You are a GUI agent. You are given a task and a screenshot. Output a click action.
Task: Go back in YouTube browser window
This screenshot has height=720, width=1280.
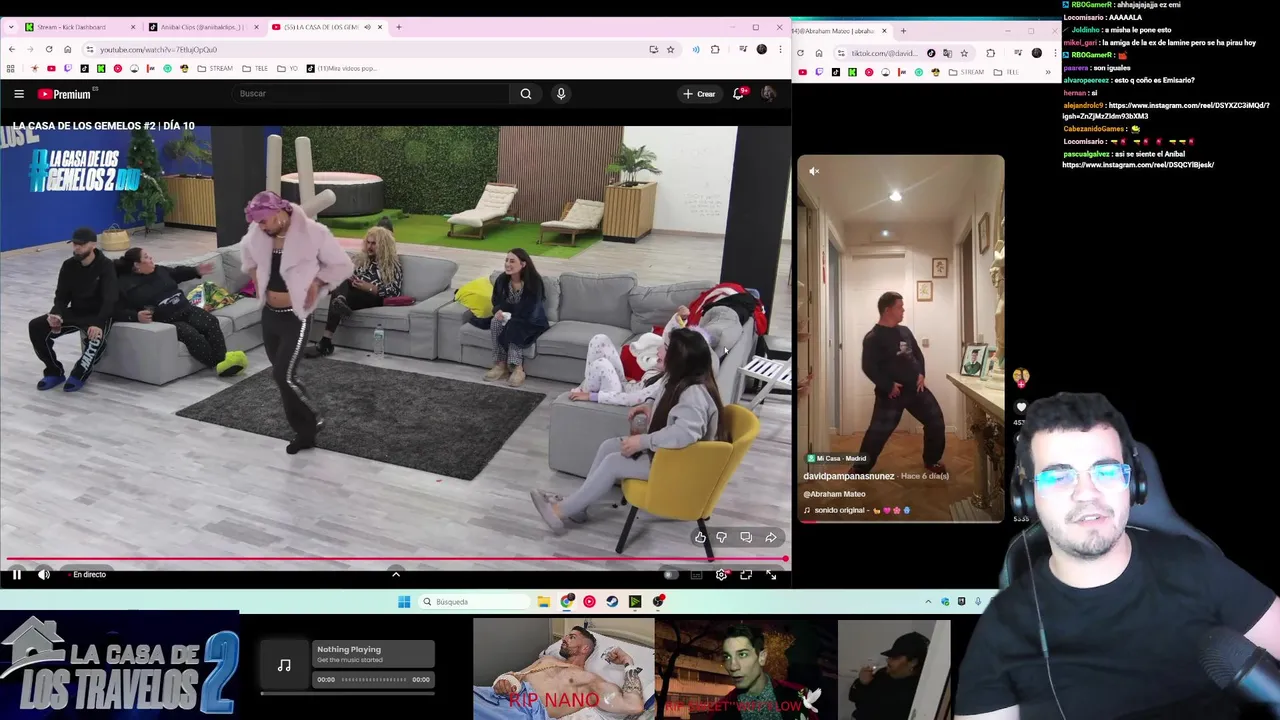point(11,49)
